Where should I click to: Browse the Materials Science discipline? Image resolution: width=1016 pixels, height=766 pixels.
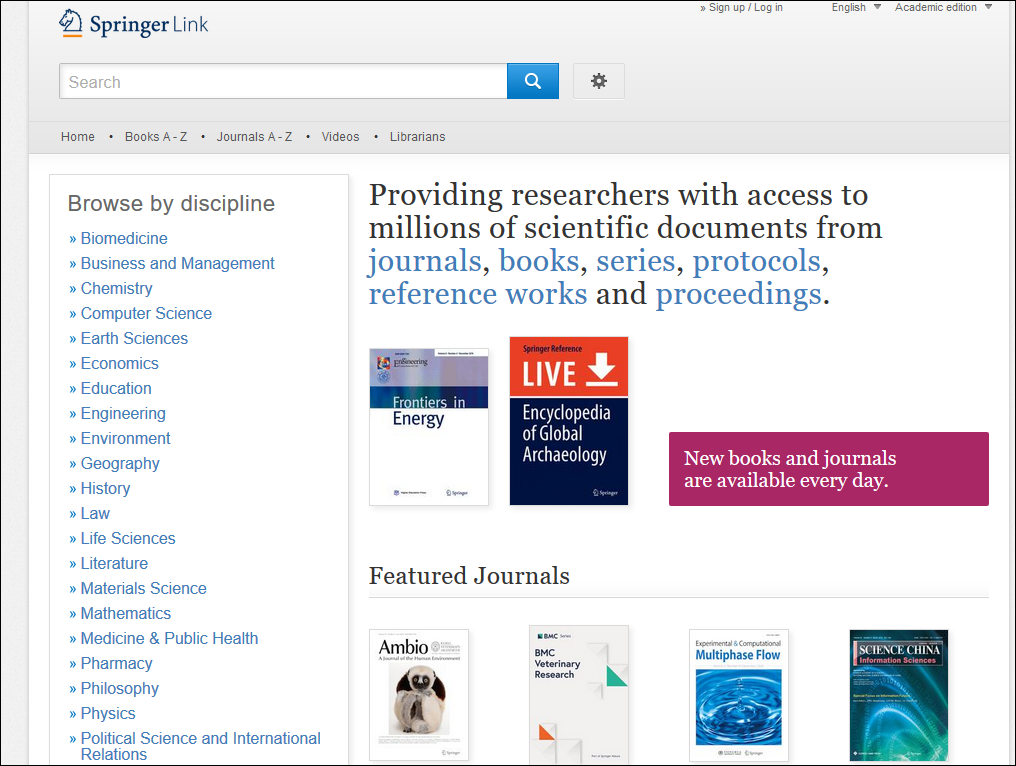[143, 588]
